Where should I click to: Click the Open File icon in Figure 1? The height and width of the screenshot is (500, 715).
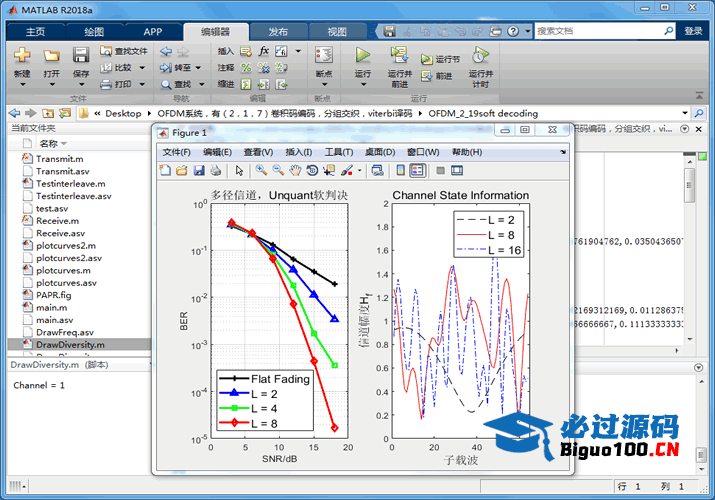(x=181, y=170)
